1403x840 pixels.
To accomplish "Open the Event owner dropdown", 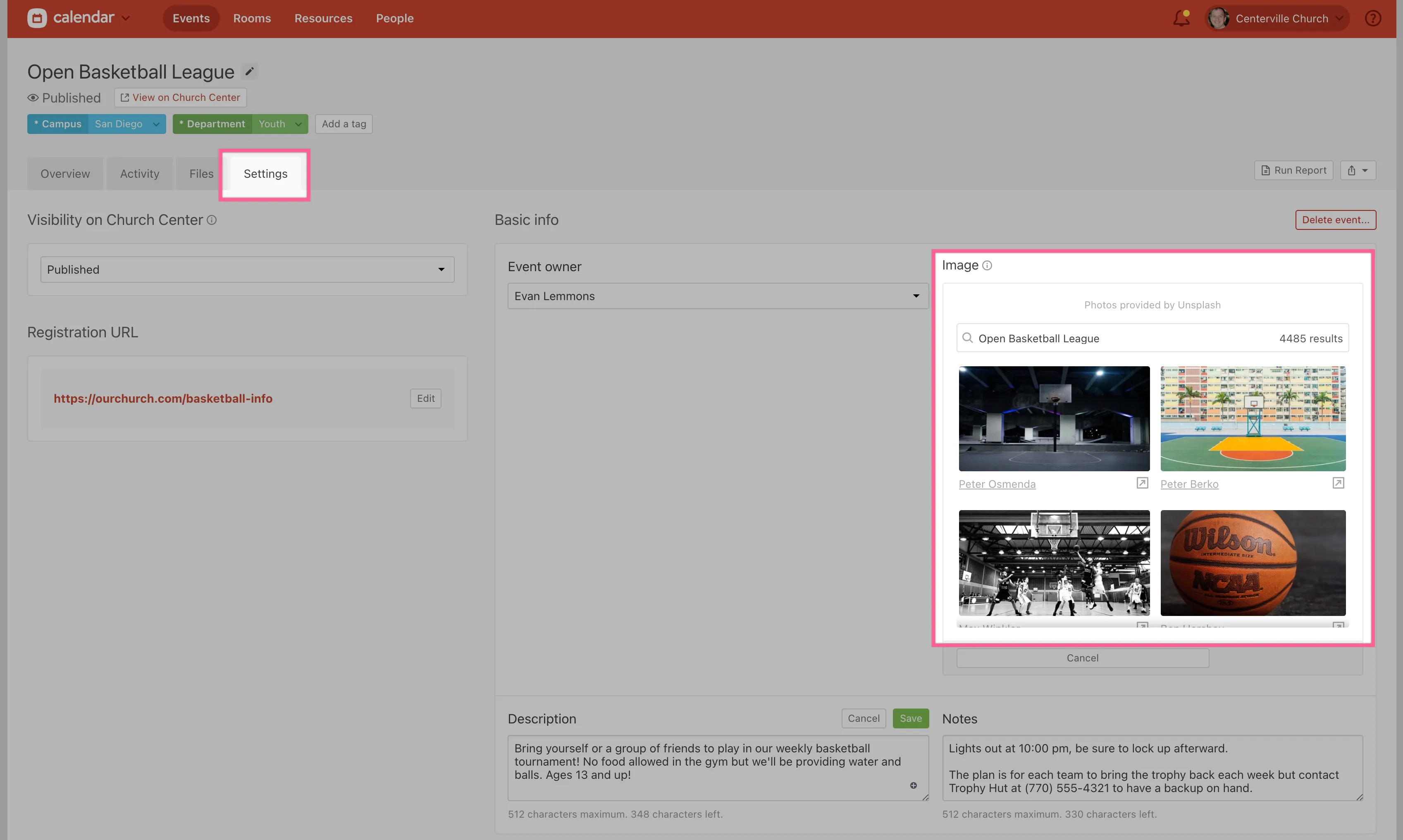I will click(x=717, y=296).
